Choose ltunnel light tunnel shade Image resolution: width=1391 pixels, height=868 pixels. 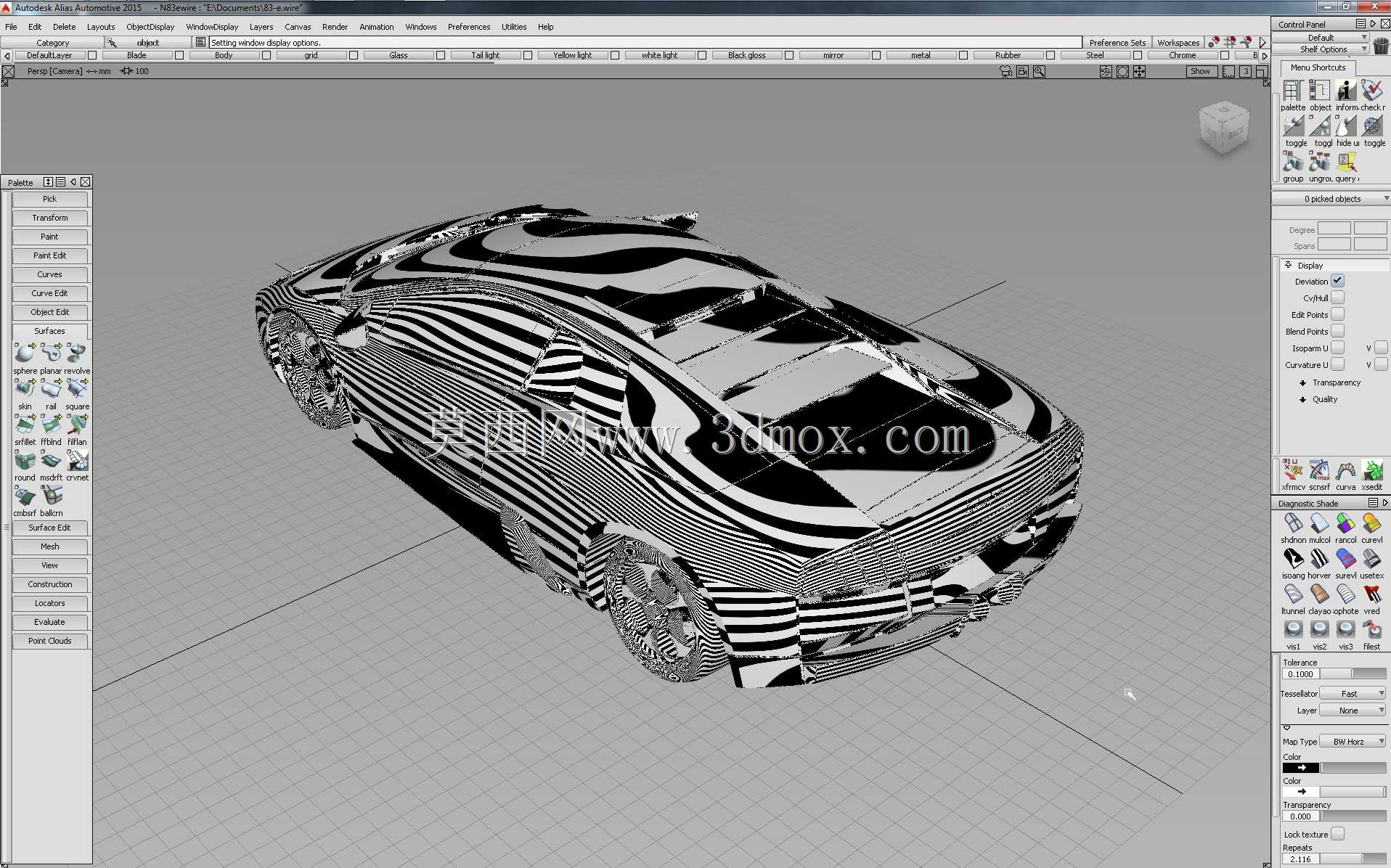[1293, 594]
